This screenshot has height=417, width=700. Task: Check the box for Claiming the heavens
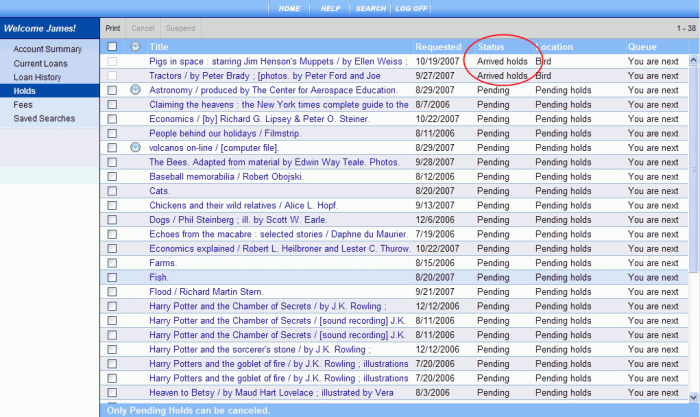pos(112,104)
